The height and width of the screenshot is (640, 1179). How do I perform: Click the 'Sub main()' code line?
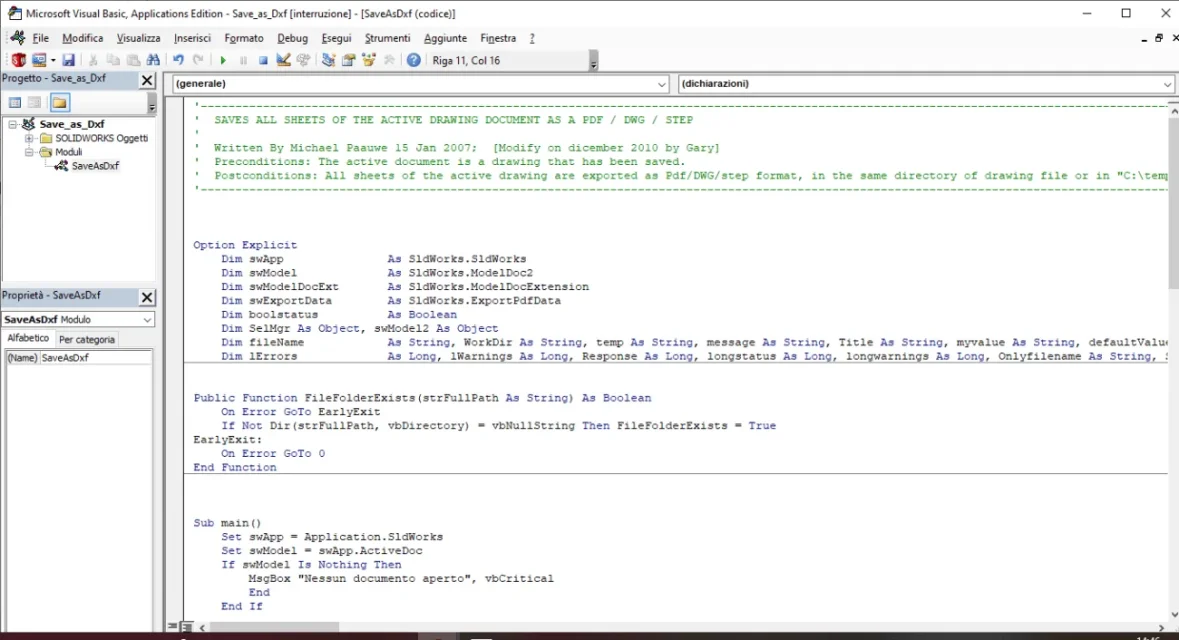(x=227, y=523)
